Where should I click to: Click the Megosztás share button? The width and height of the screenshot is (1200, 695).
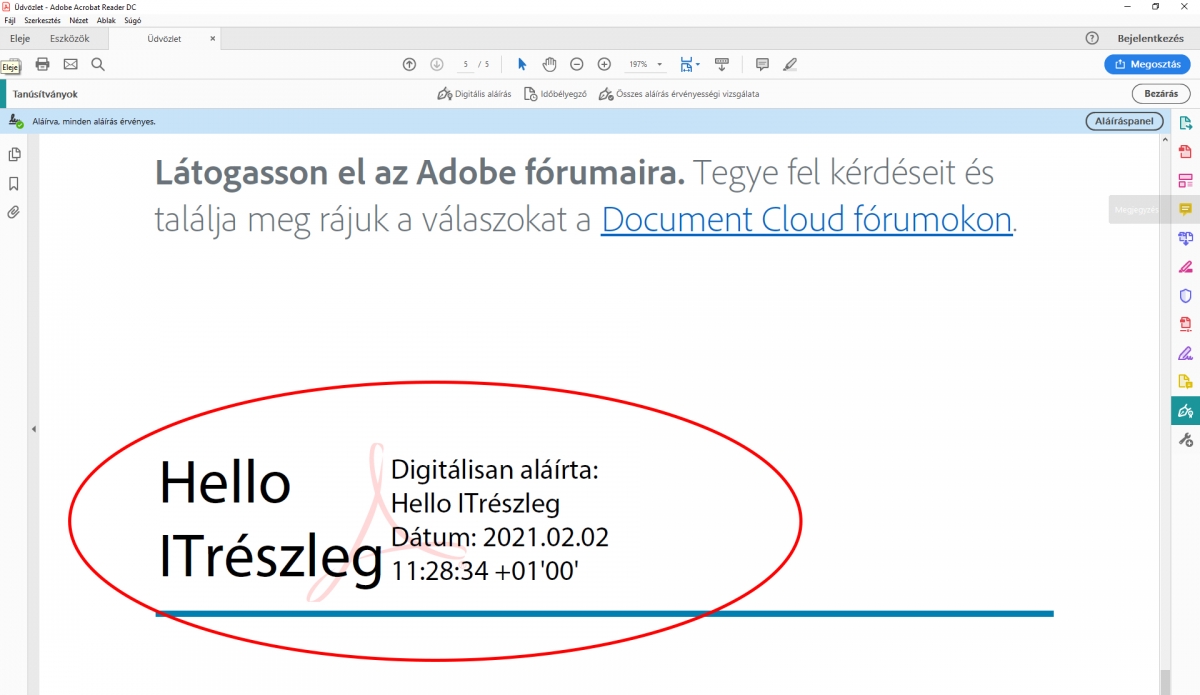[1146, 64]
